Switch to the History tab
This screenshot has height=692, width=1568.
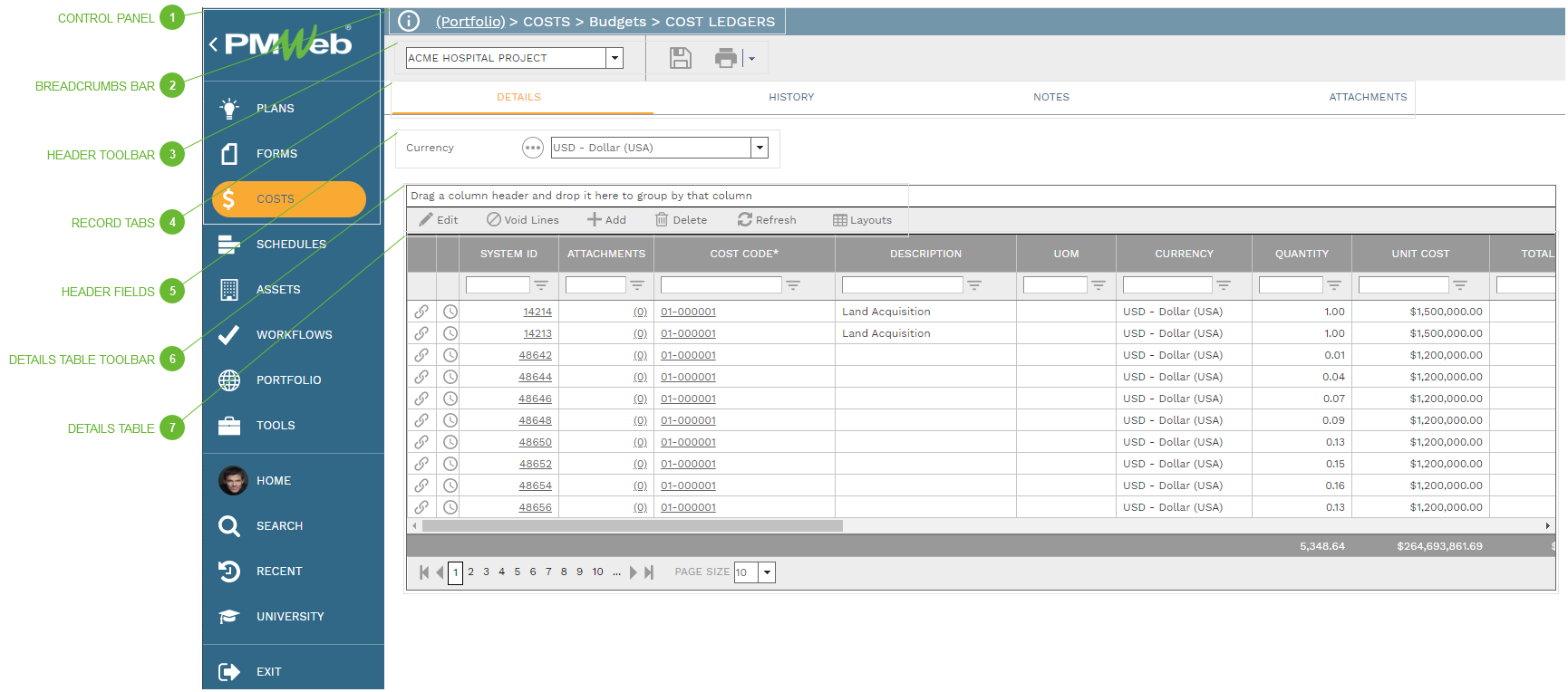point(791,97)
